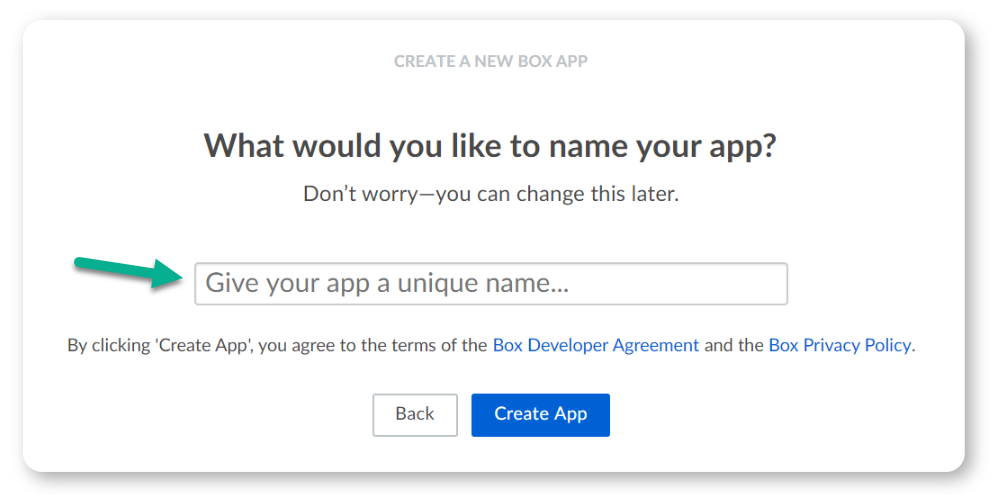Select the 'What would you like to name your app?' heading
Viewport: 996px width, 503px height.
490,146
